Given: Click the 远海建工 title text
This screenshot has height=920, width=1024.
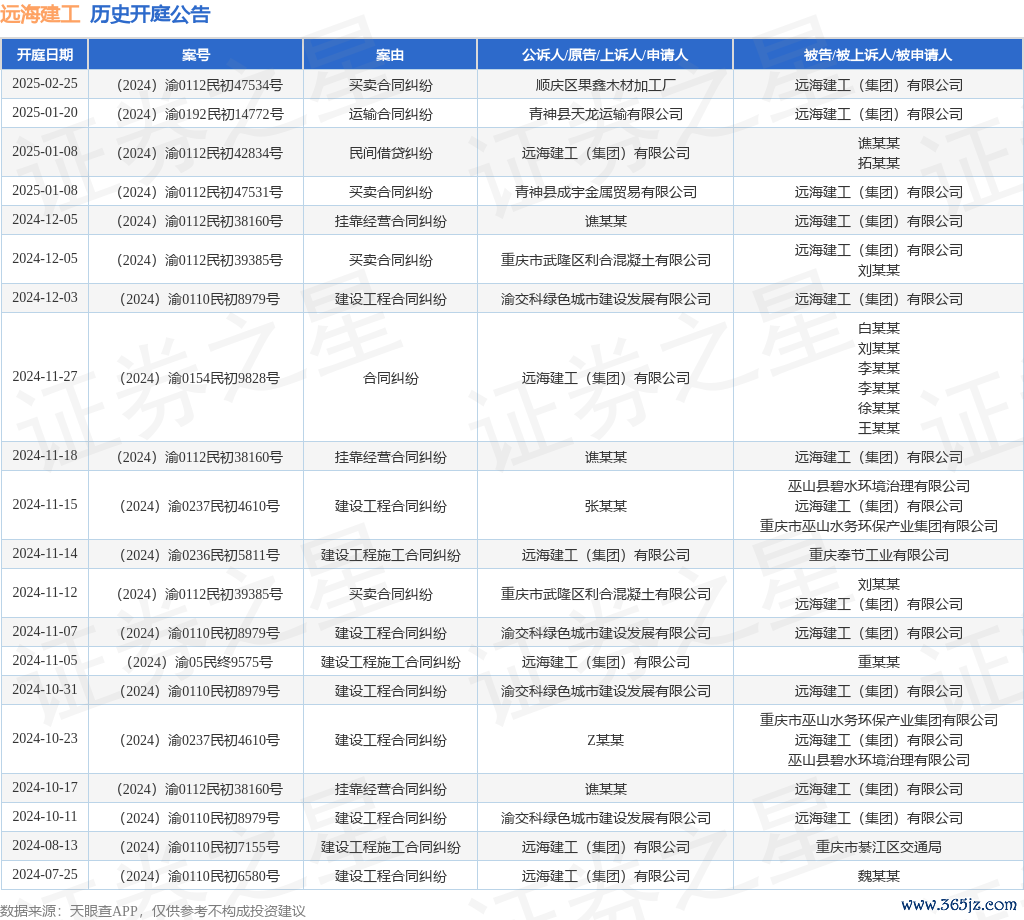Looking at the screenshot, I should click(x=40, y=14).
